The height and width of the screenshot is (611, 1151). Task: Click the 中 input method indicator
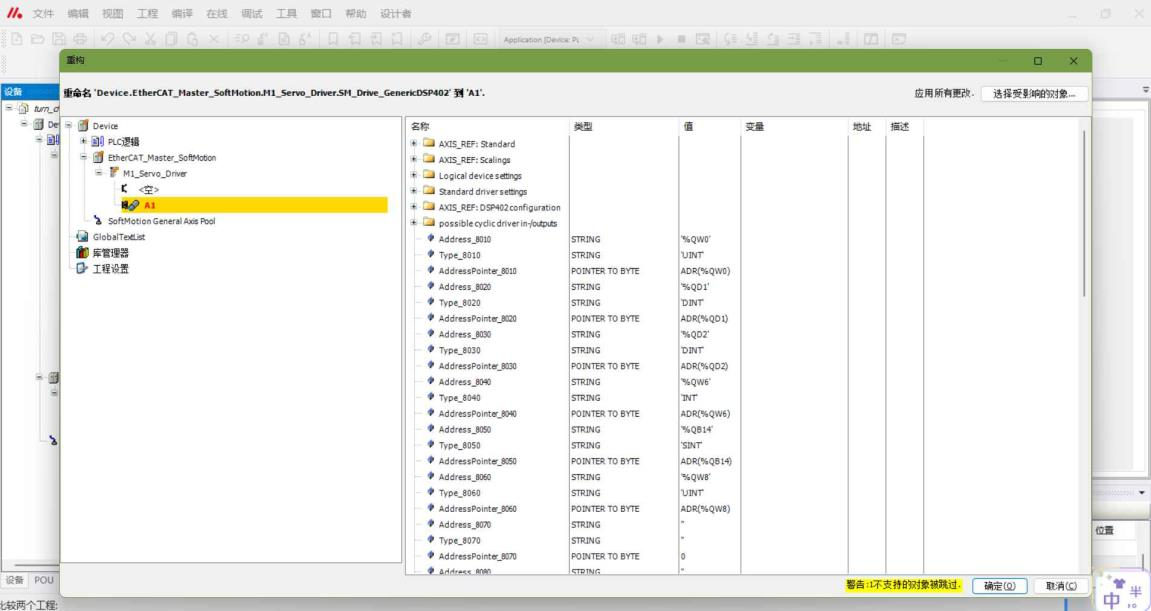coord(1112,600)
